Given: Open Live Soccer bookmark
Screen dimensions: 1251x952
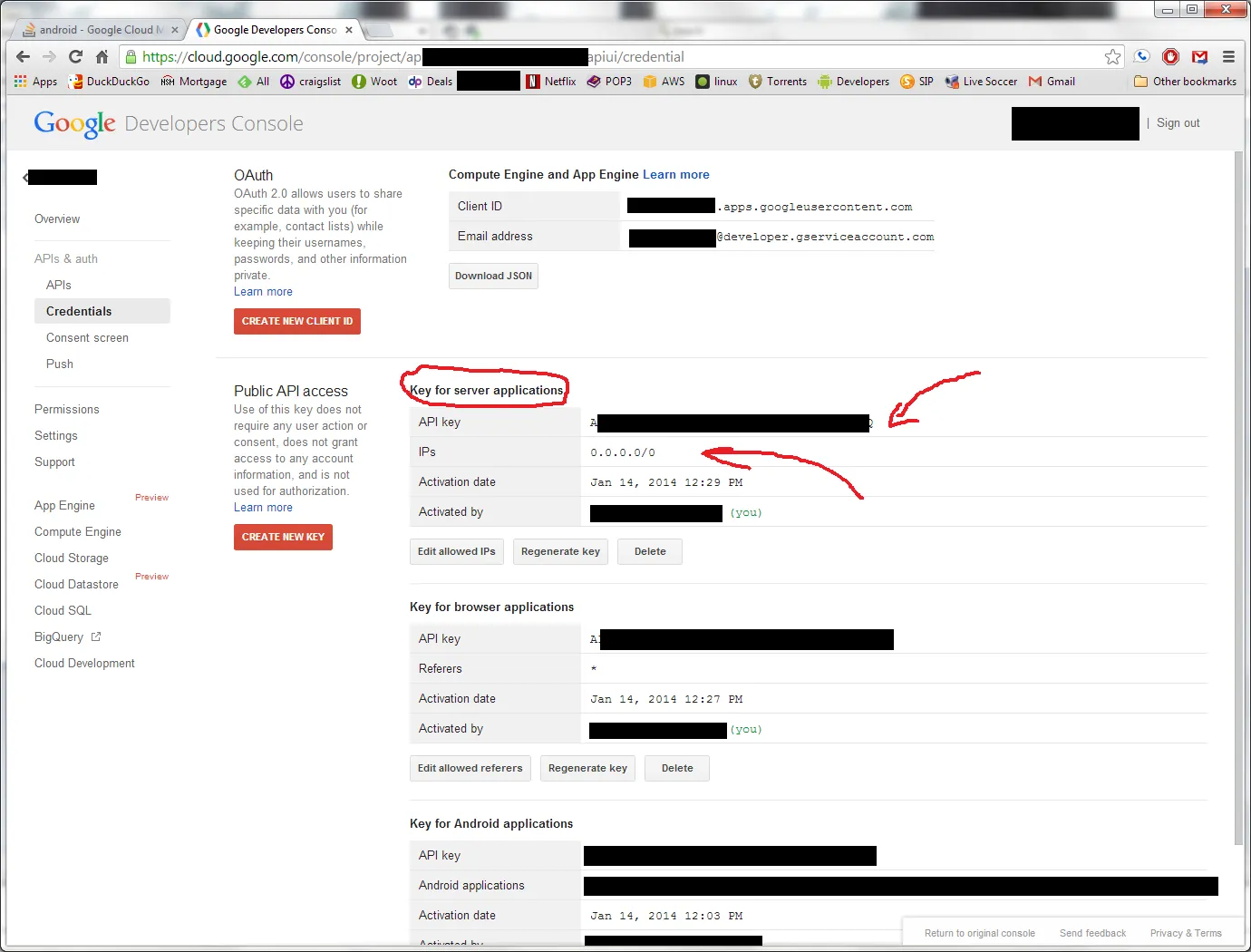Looking at the screenshot, I should tap(981, 82).
